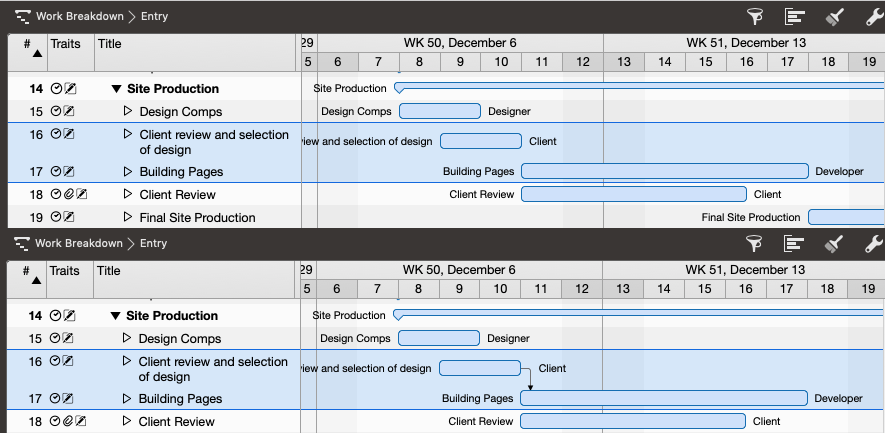Expand the Final Site Production row
The height and width of the screenshot is (433, 885).
click(x=127, y=217)
